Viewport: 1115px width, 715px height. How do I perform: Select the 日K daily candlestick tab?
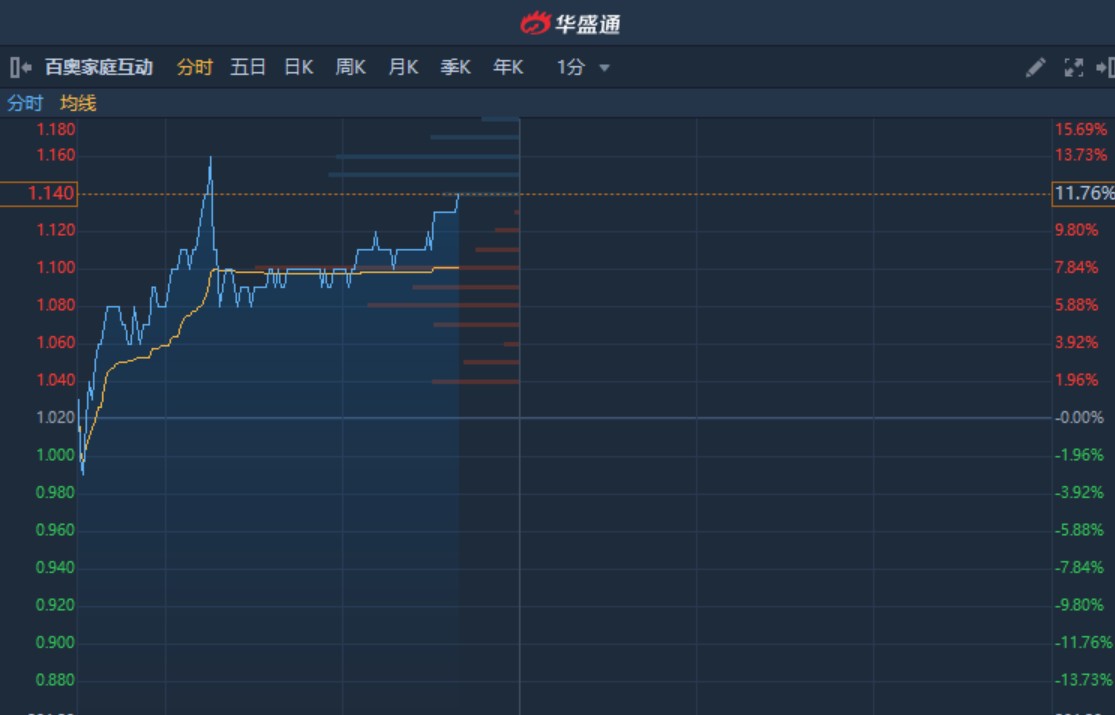300,67
